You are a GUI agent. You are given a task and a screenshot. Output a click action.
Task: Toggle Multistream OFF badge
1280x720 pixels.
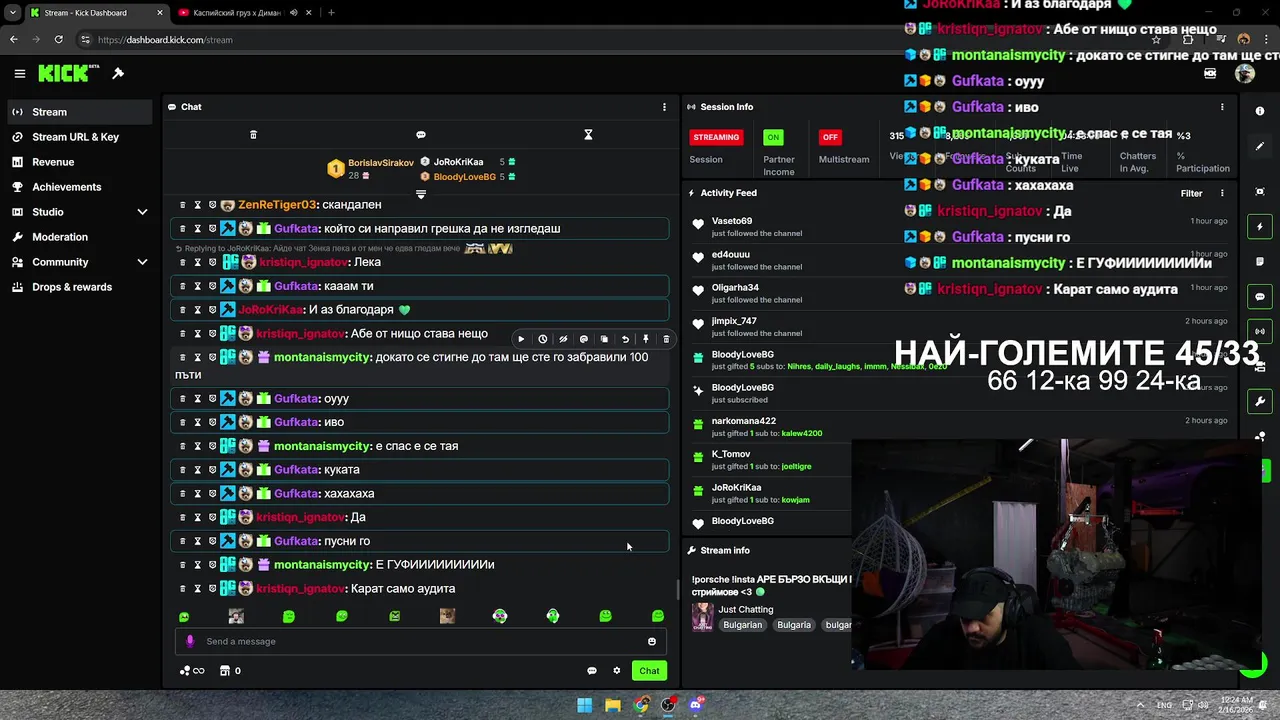830,137
